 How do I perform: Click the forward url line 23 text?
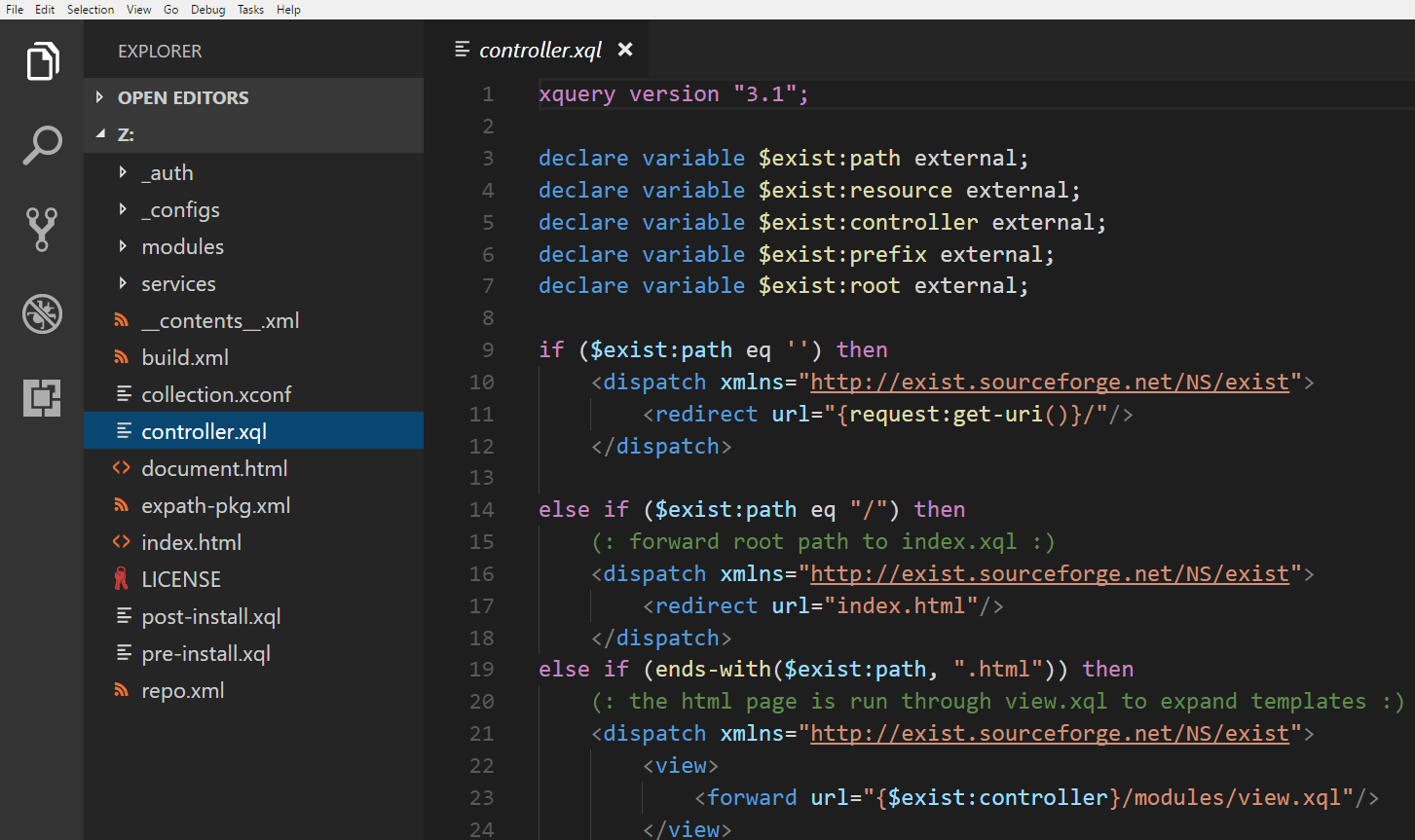coord(1036,797)
